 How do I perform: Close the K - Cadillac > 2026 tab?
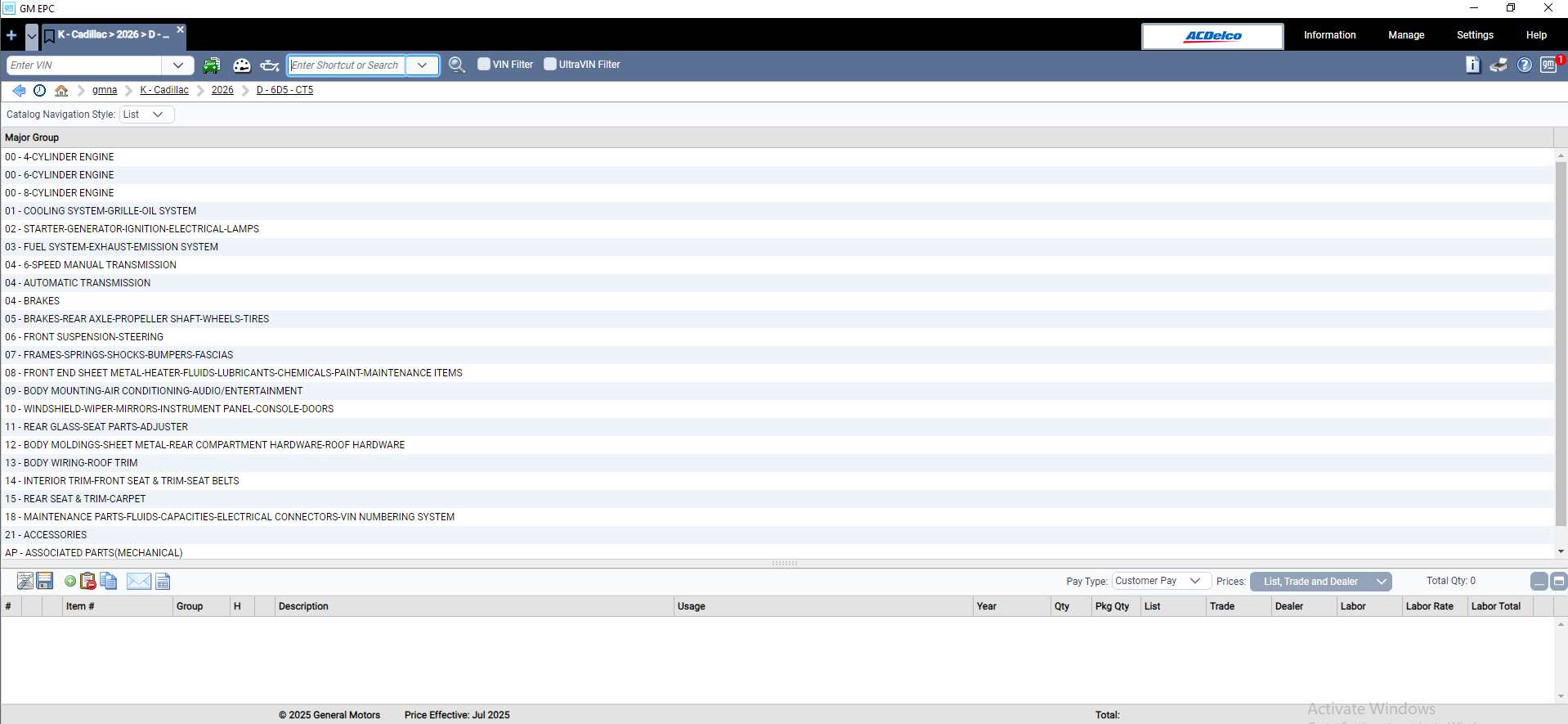pyautogui.click(x=181, y=29)
